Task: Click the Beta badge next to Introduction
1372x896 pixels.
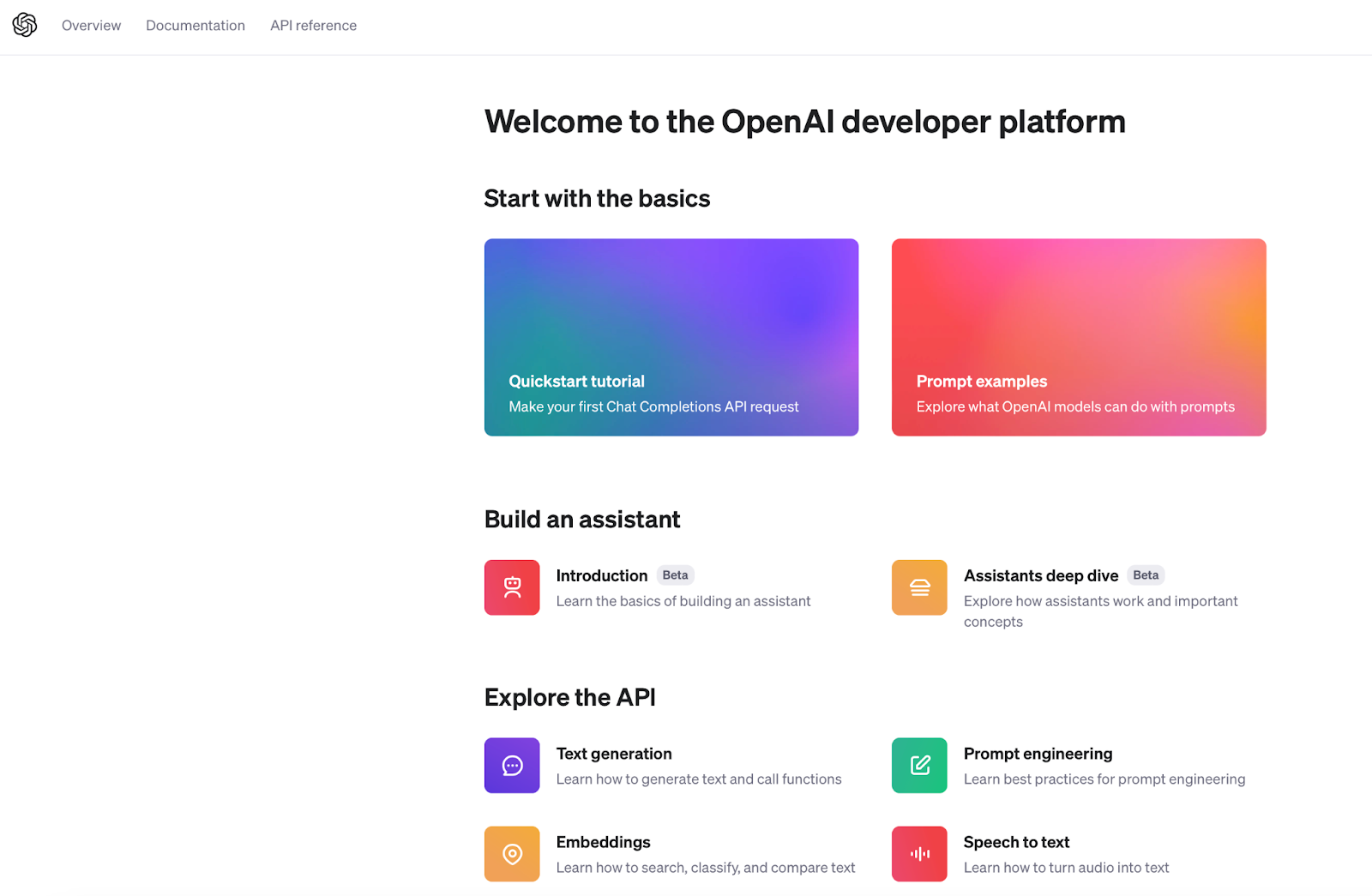Action: point(675,575)
